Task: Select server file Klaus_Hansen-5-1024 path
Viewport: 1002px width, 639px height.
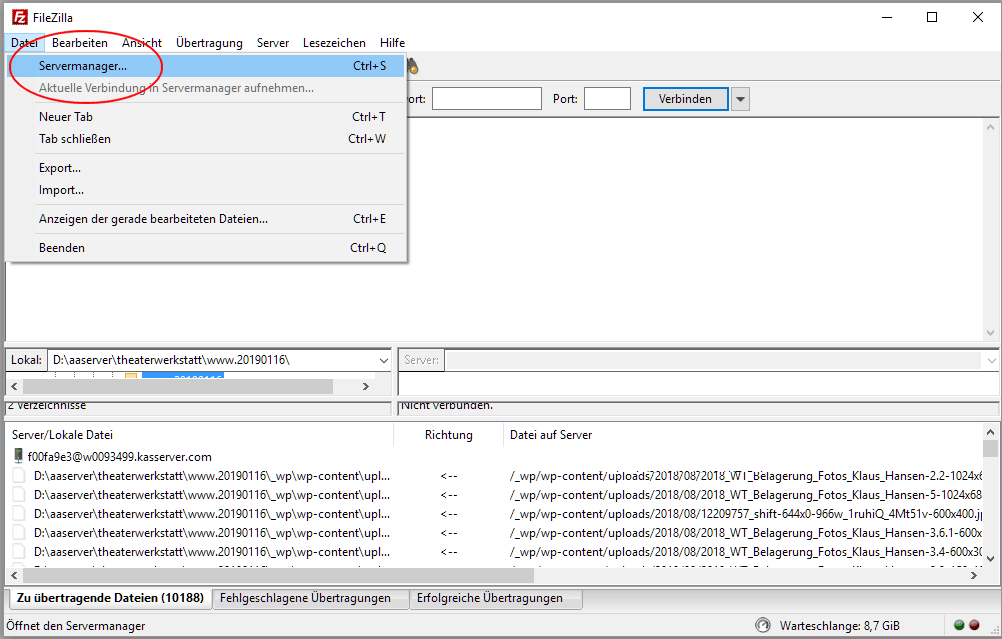Action: click(x=746, y=495)
